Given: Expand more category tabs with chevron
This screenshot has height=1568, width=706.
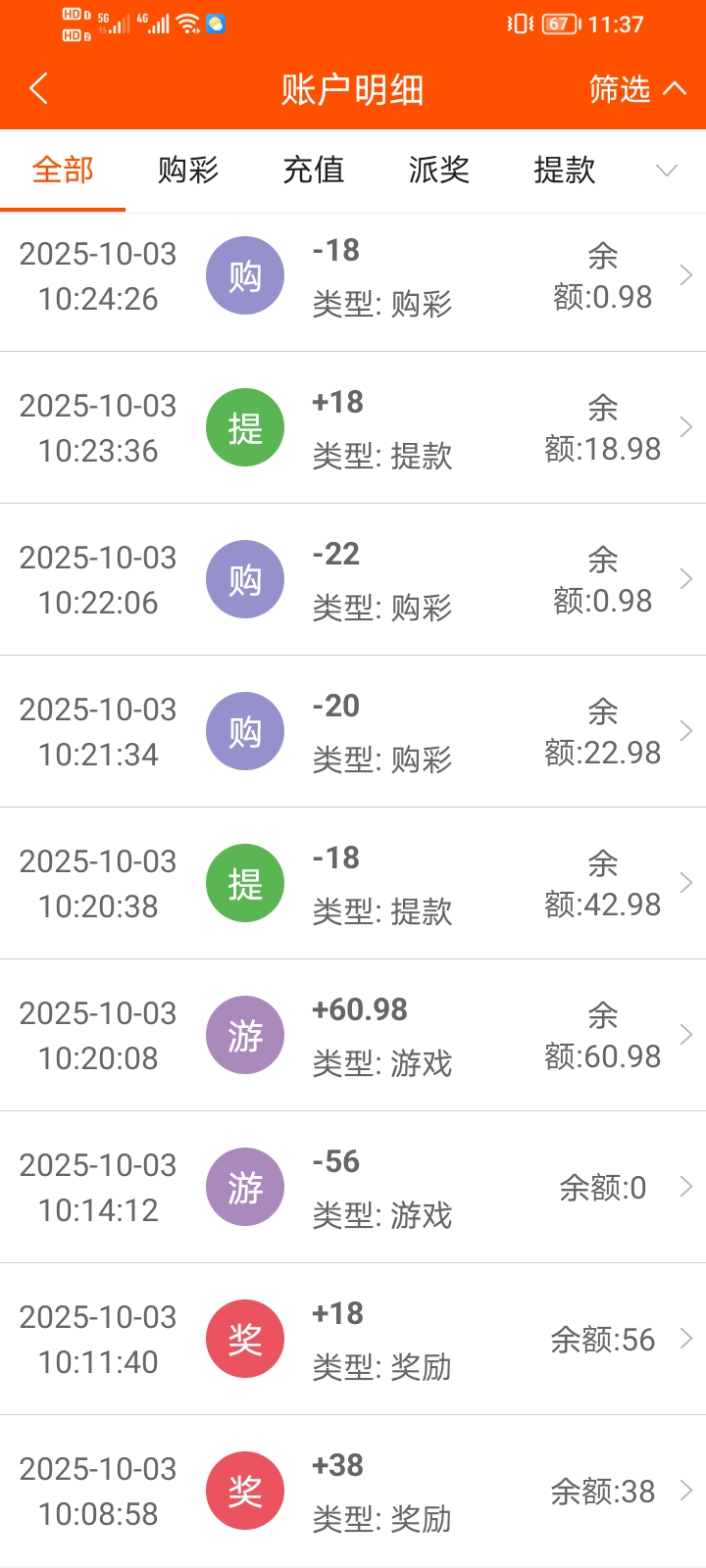Looking at the screenshot, I should [667, 171].
